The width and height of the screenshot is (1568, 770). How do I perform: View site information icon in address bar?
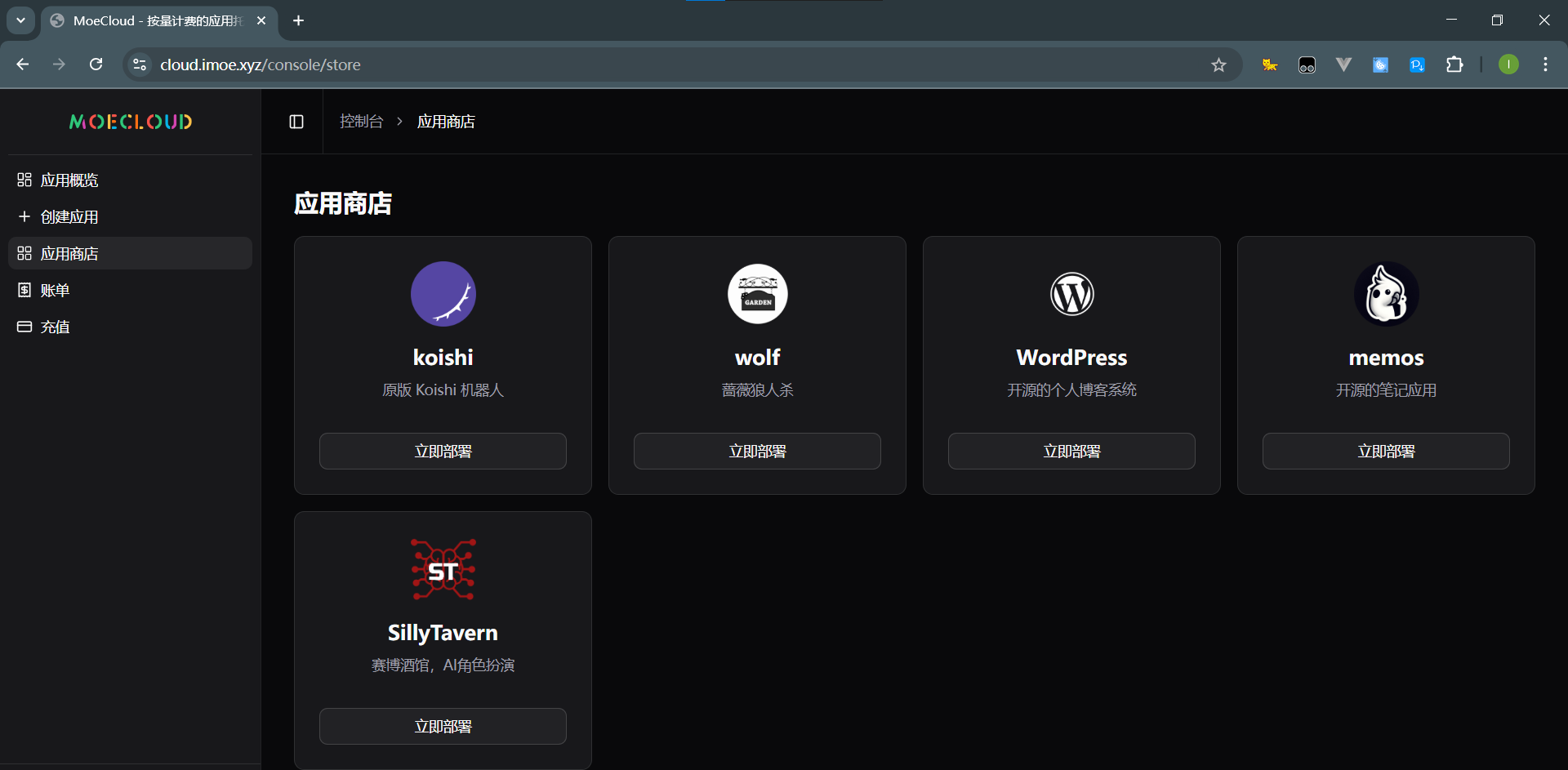pyautogui.click(x=140, y=65)
